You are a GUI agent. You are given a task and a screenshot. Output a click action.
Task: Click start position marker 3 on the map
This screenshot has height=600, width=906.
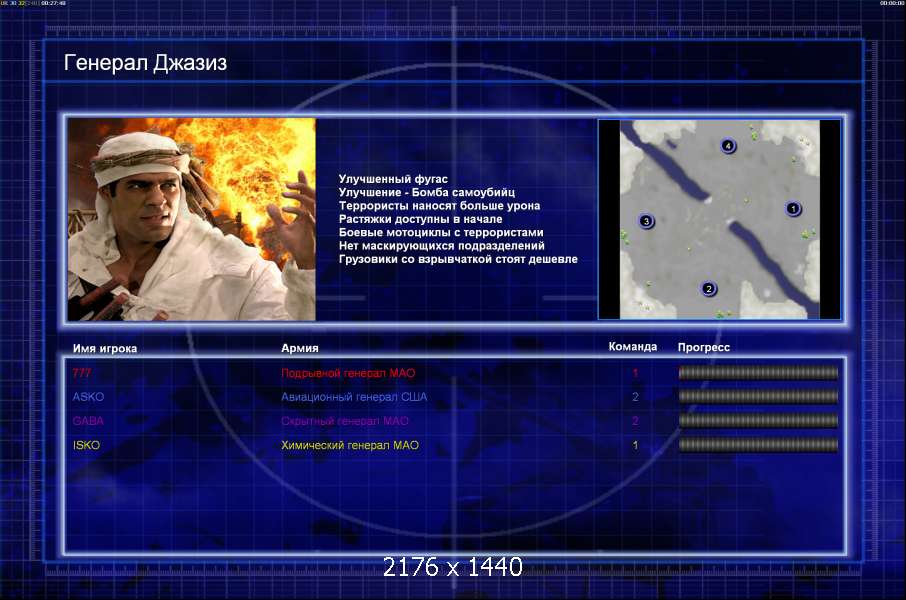[646, 221]
